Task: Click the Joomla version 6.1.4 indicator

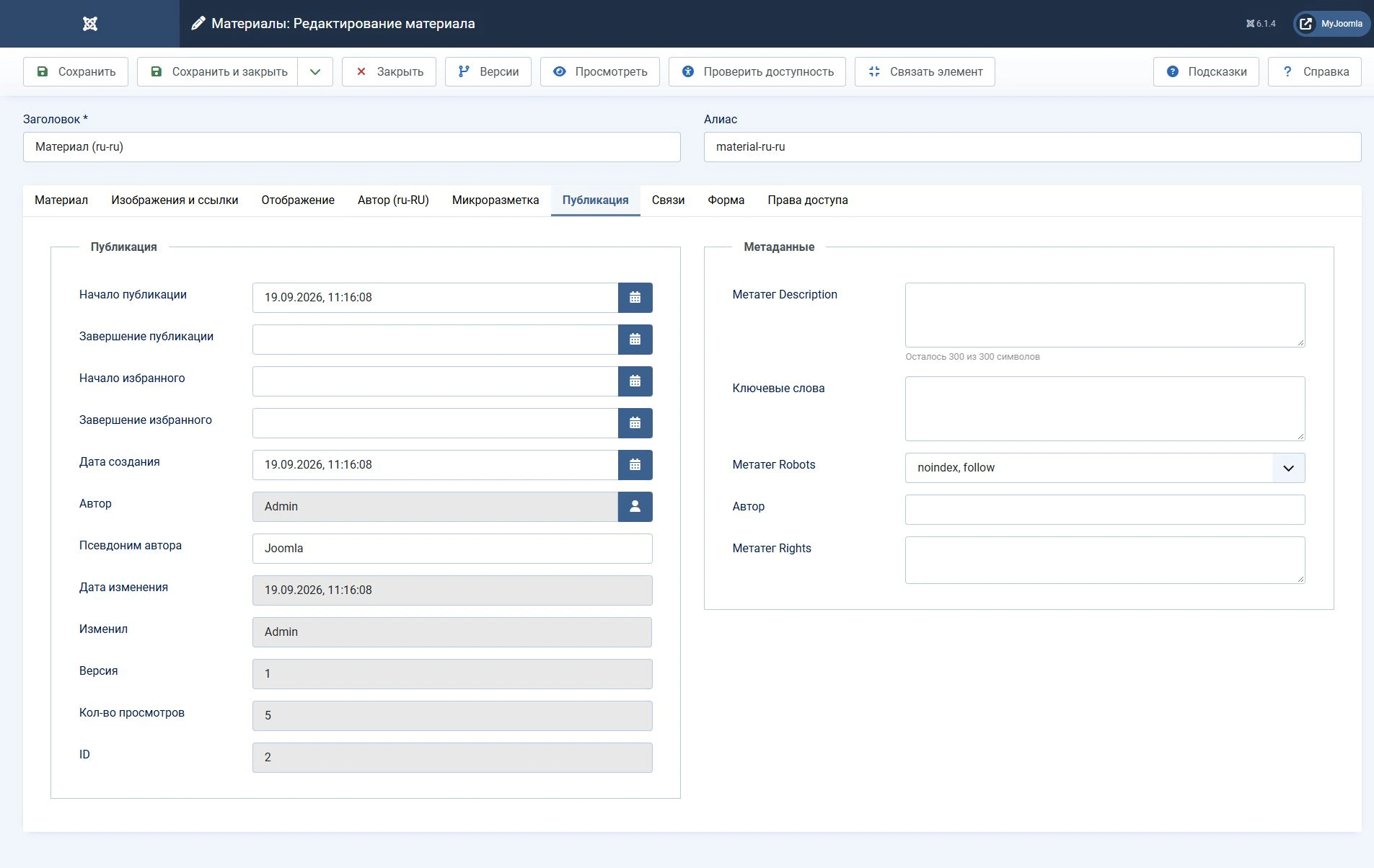Action: point(1261,24)
